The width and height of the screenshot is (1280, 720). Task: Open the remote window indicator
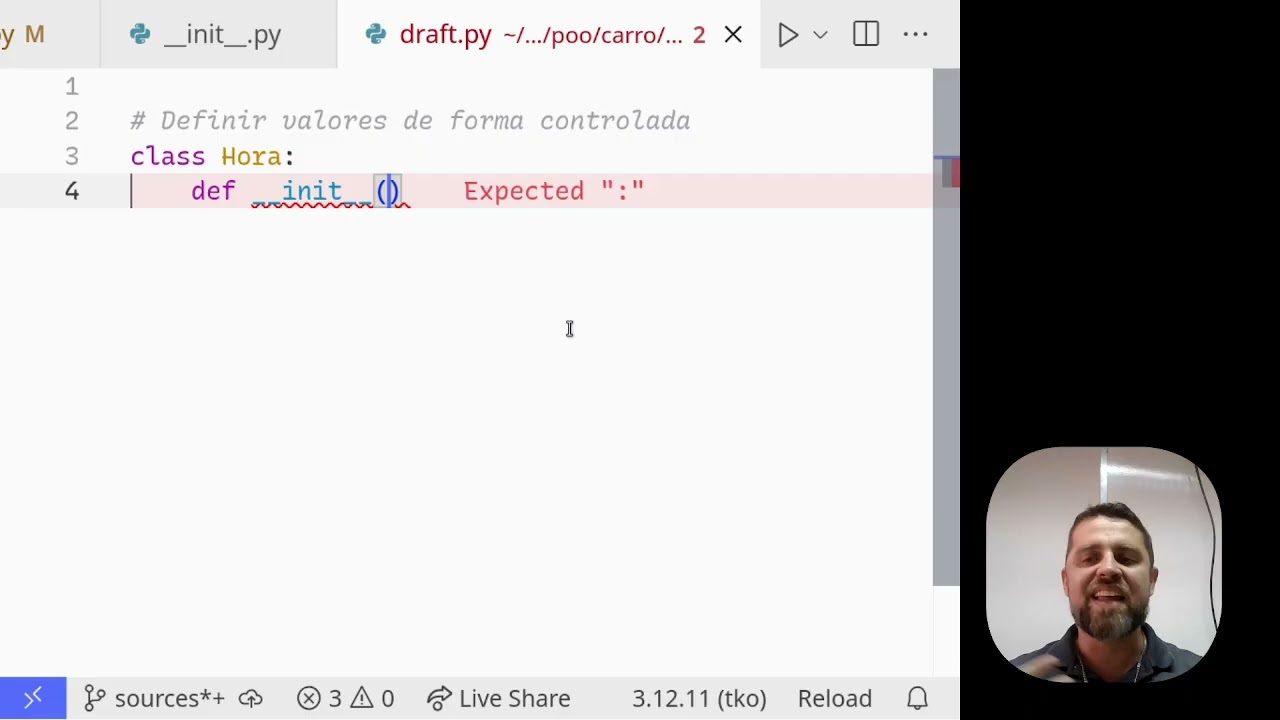[33, 698]
